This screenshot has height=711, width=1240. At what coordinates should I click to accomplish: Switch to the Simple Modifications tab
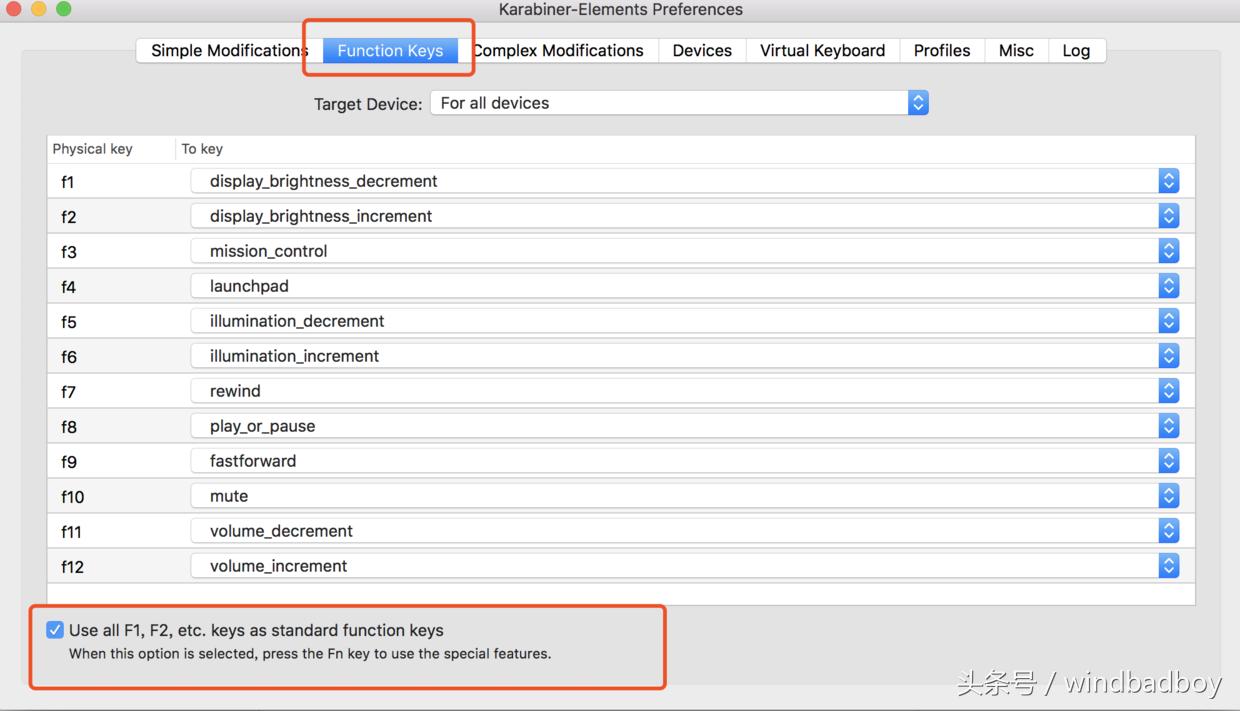[x=228, y=51]
